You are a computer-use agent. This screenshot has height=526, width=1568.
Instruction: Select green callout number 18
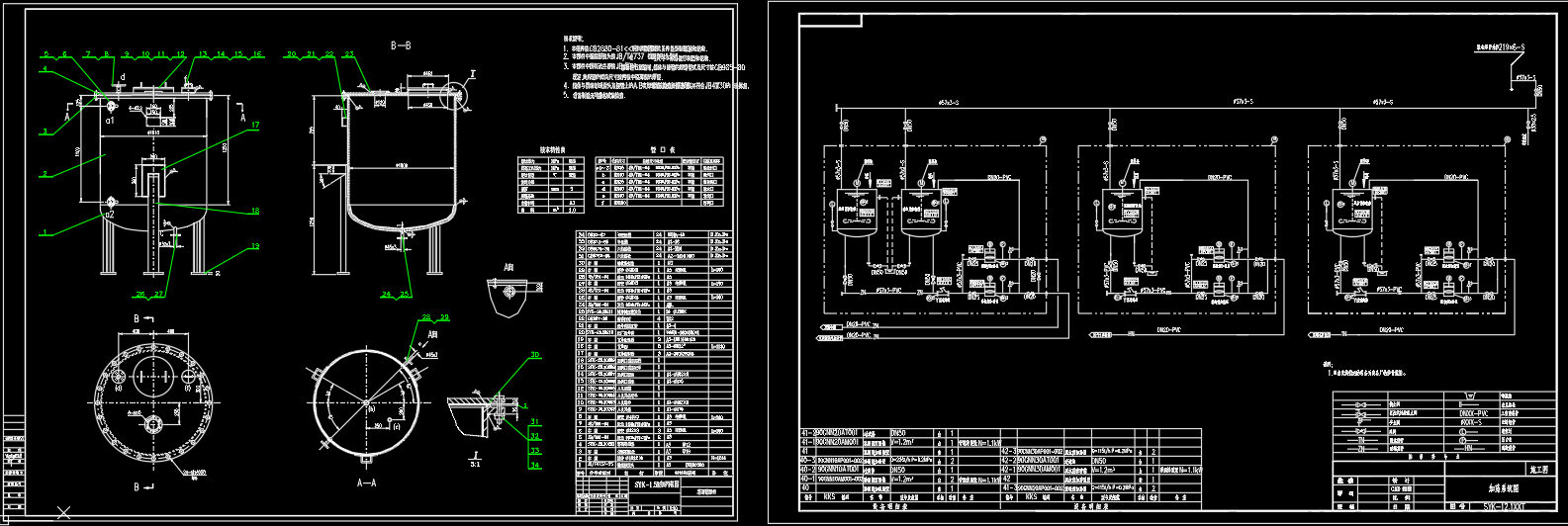pyautogui.click(x=254, y=211)
